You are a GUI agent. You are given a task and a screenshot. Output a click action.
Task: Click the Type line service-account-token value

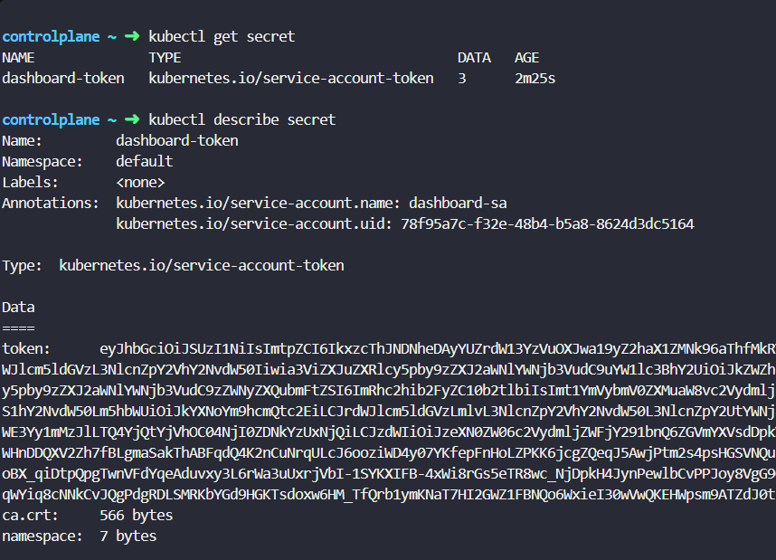201,266
